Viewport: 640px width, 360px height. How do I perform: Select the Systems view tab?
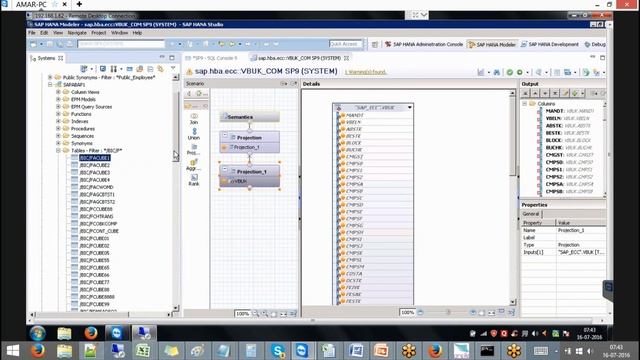tap(46, 58)
